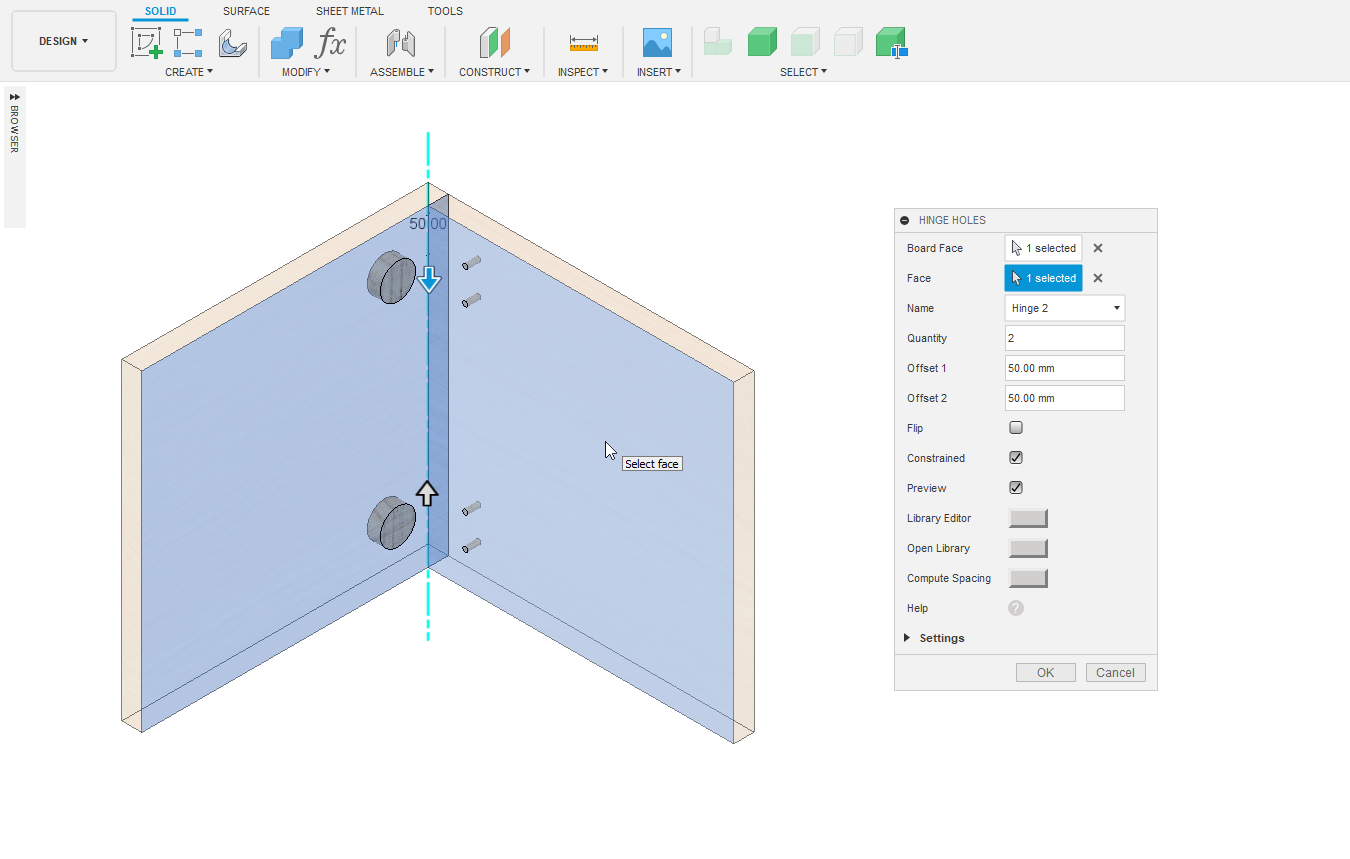
Task: Clear the Board Face selection
Action: tap(1098, 248)
